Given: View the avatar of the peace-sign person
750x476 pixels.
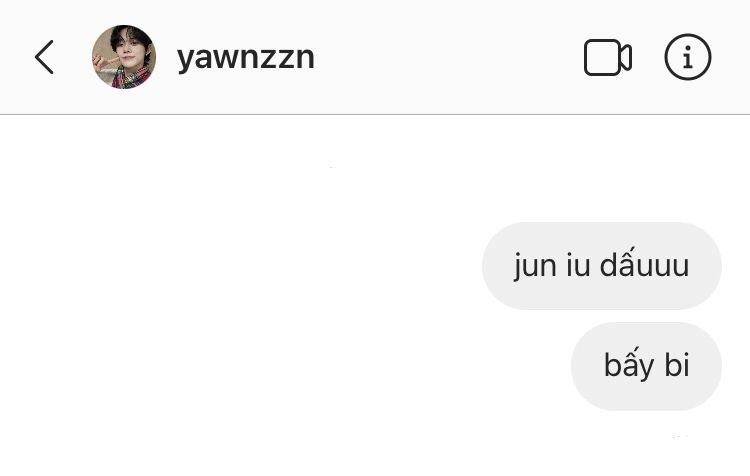Looking at the screenshot, I should tap(124, 57).
